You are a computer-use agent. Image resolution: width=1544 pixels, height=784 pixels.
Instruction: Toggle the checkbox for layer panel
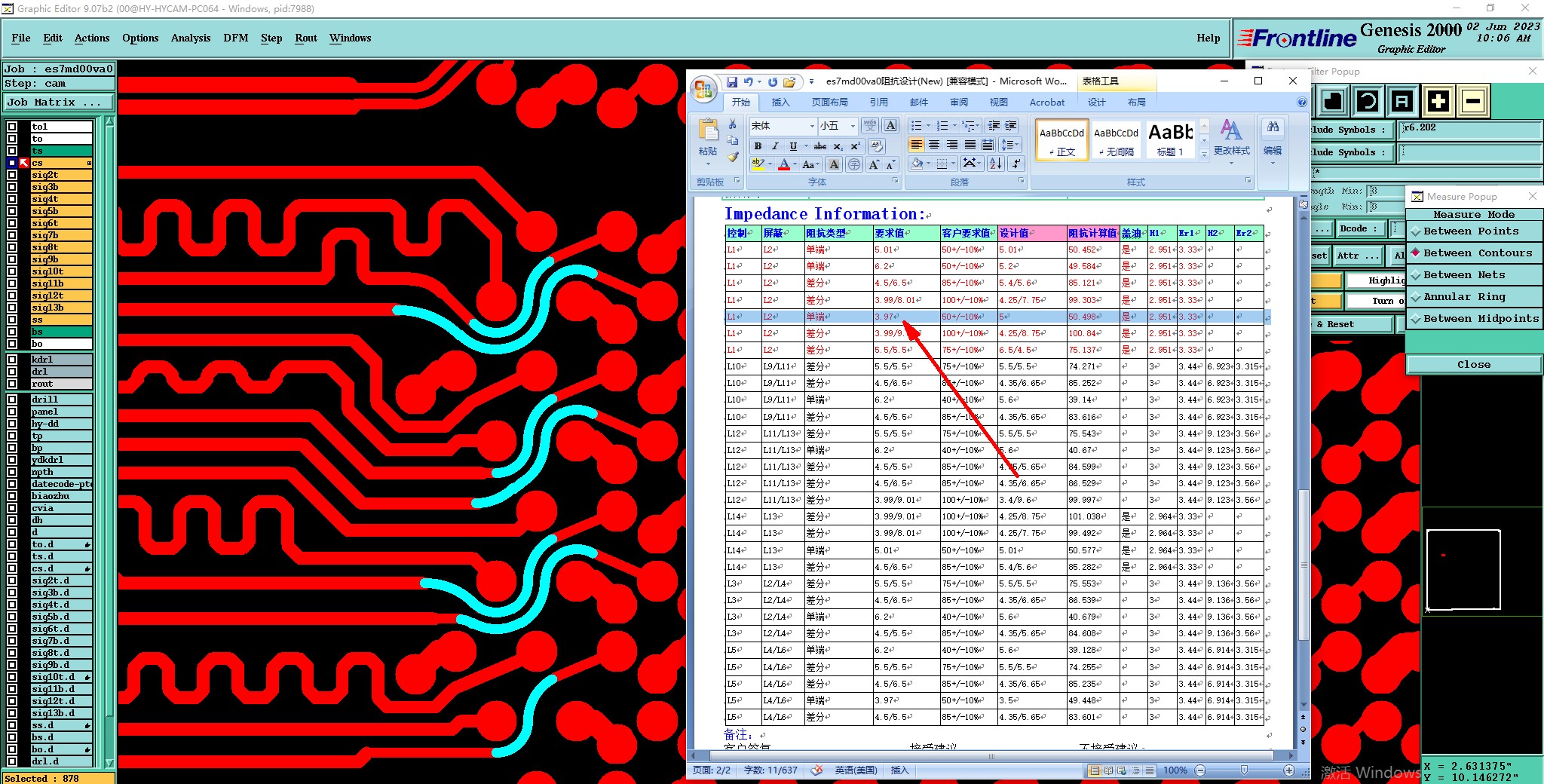[12, 412]
